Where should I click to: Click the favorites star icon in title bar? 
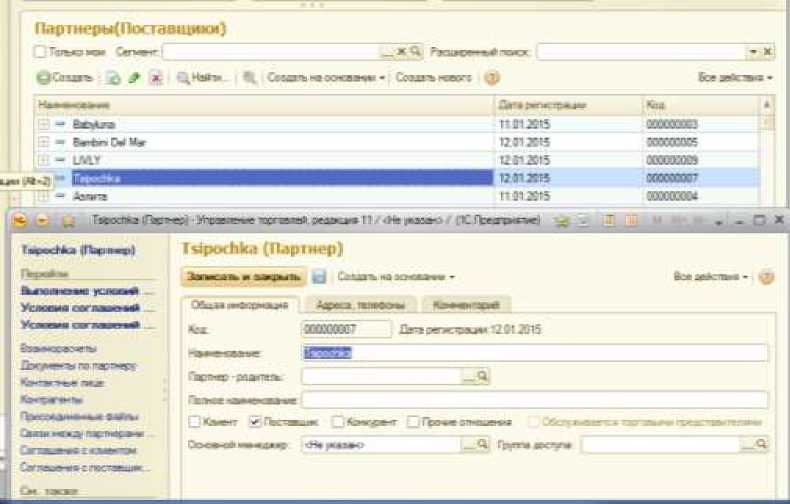(x=68, y=221)
